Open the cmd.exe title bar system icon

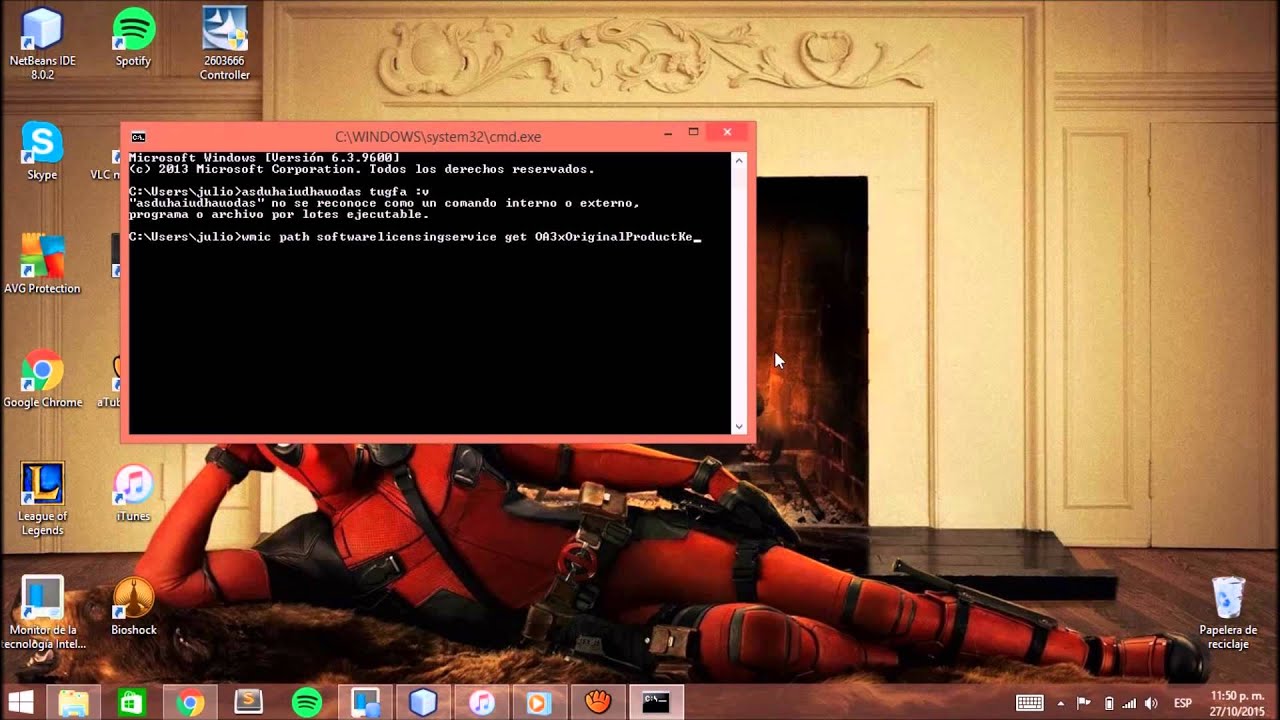139,137
